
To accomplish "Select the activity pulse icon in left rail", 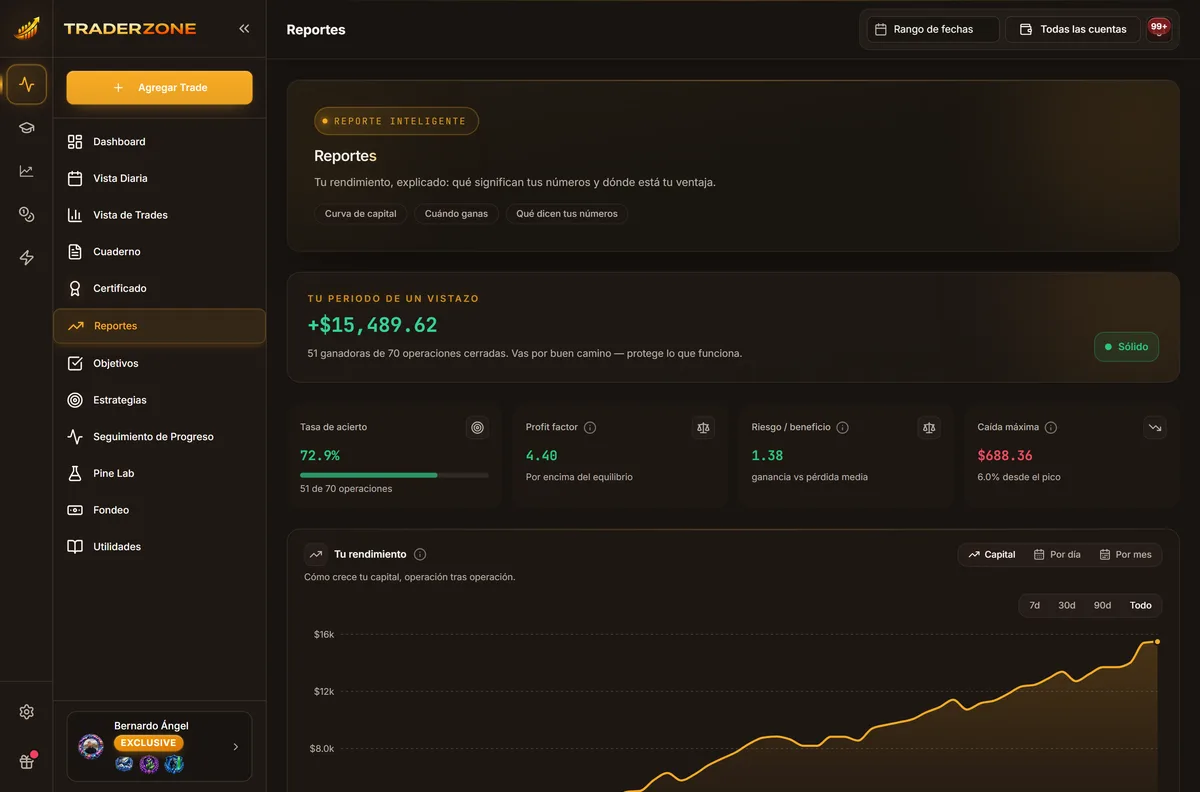I will point(27,85).
